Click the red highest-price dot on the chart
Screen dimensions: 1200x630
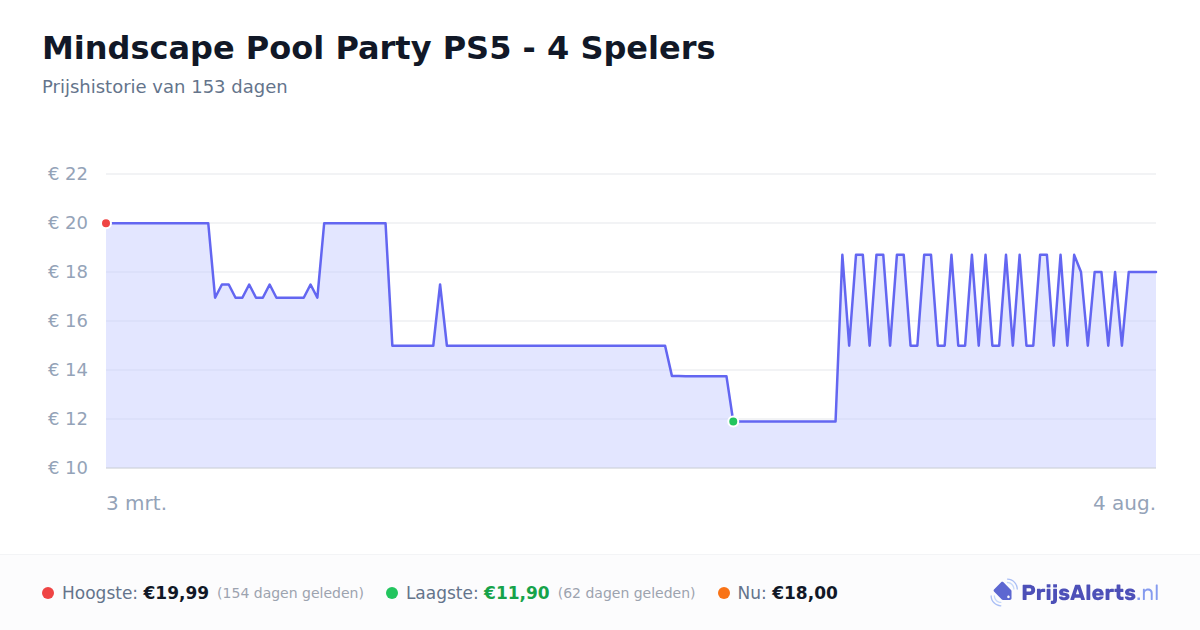point(106,223)
